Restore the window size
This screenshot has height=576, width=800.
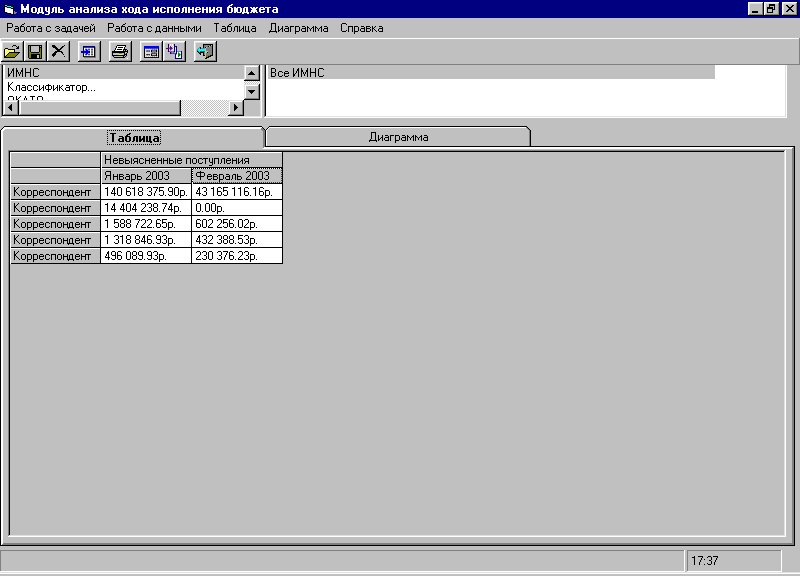click(771, 9)
